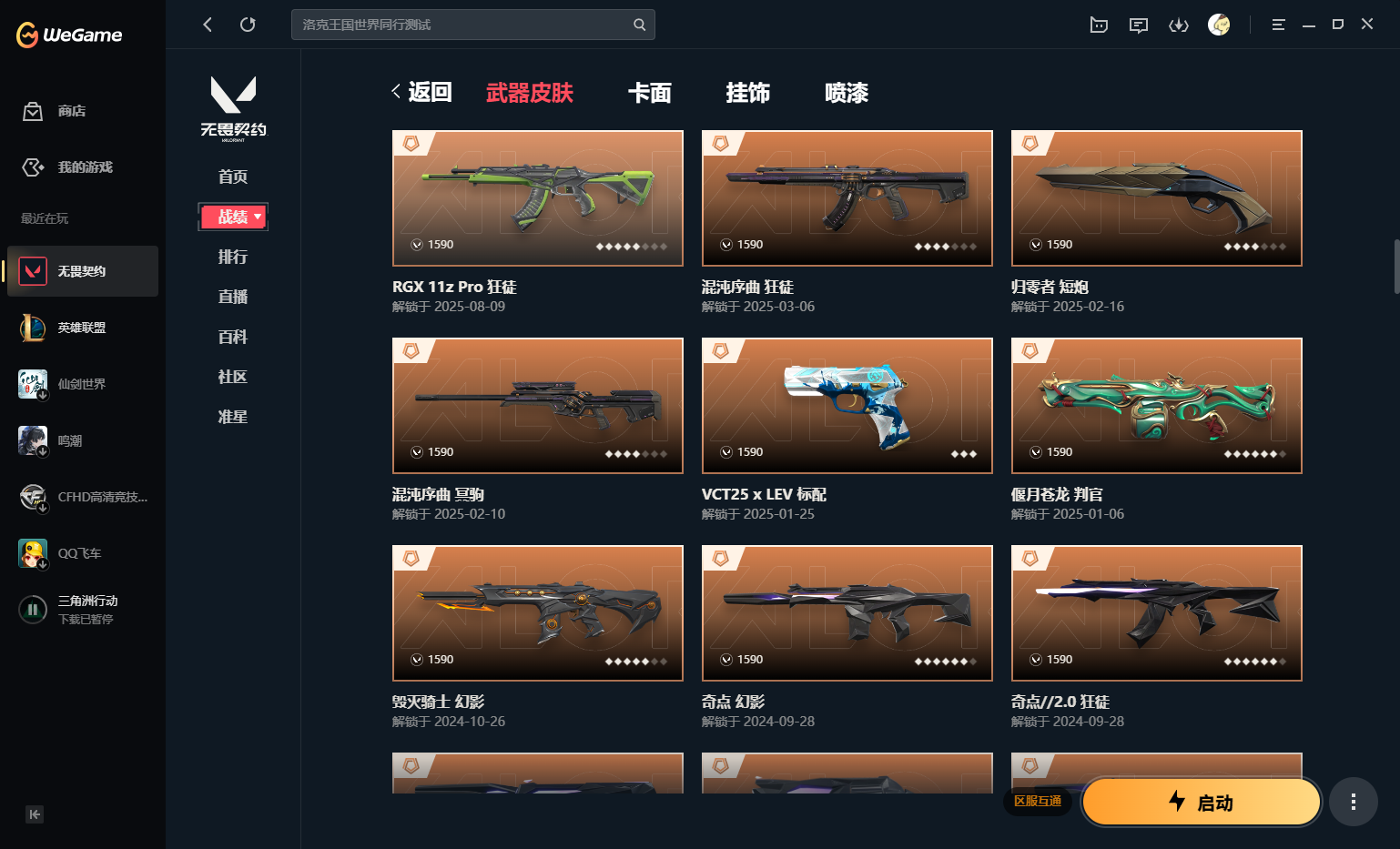Open VCT25 x LEV 标配 skin thumbnail
1400x849 pixels.
point(847,406)
